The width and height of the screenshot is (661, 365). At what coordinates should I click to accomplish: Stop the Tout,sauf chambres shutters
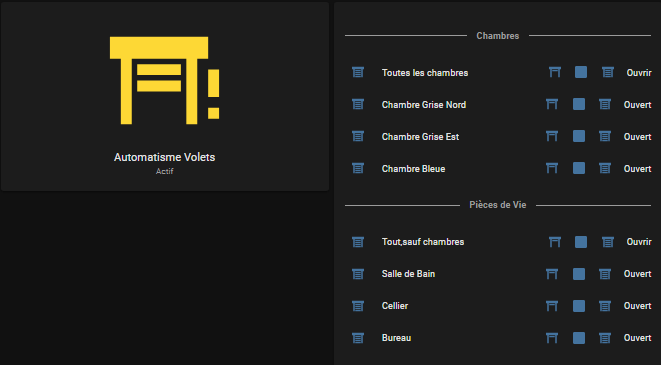point(581,242)
